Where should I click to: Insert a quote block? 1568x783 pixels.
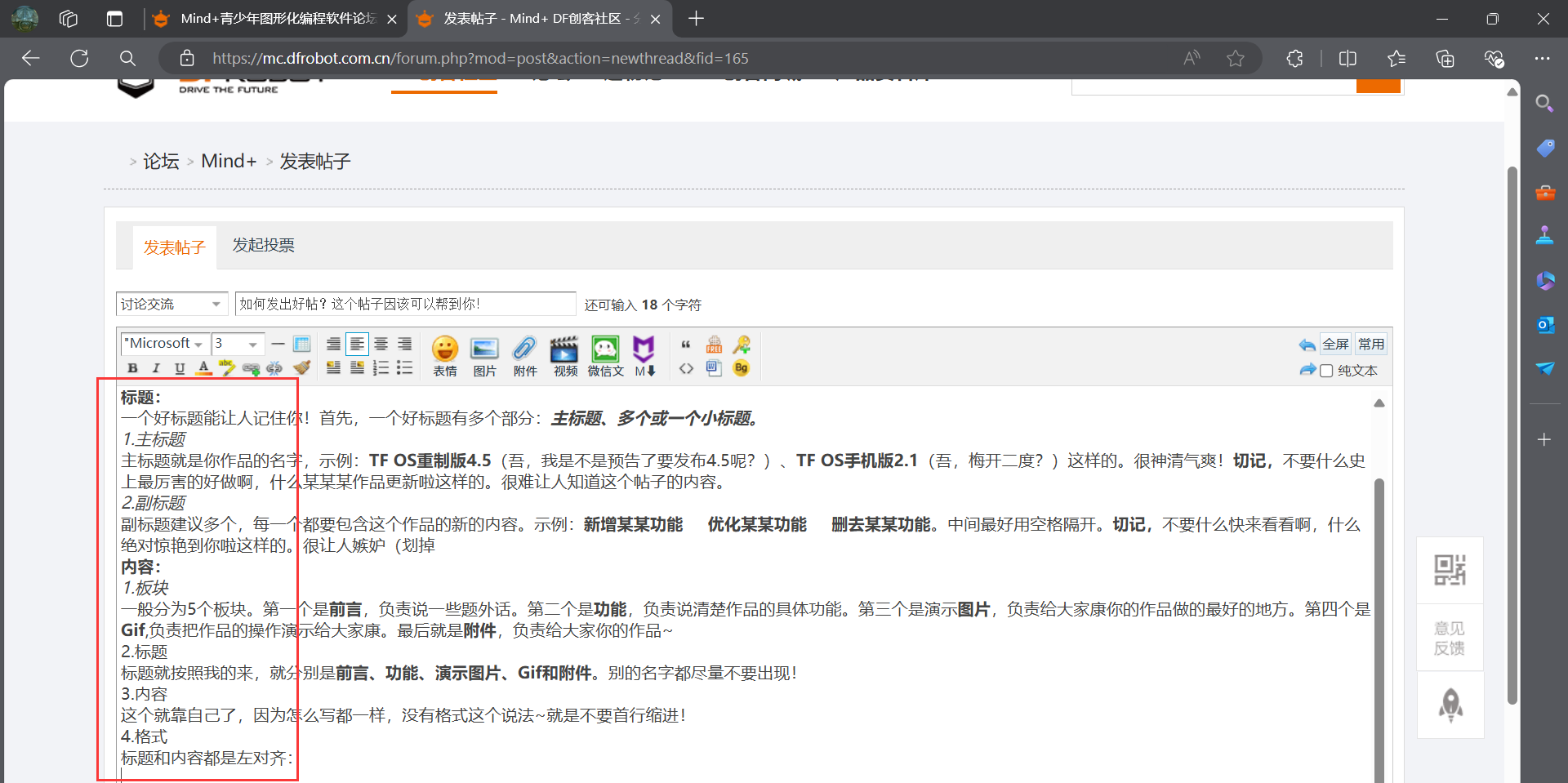686,344
